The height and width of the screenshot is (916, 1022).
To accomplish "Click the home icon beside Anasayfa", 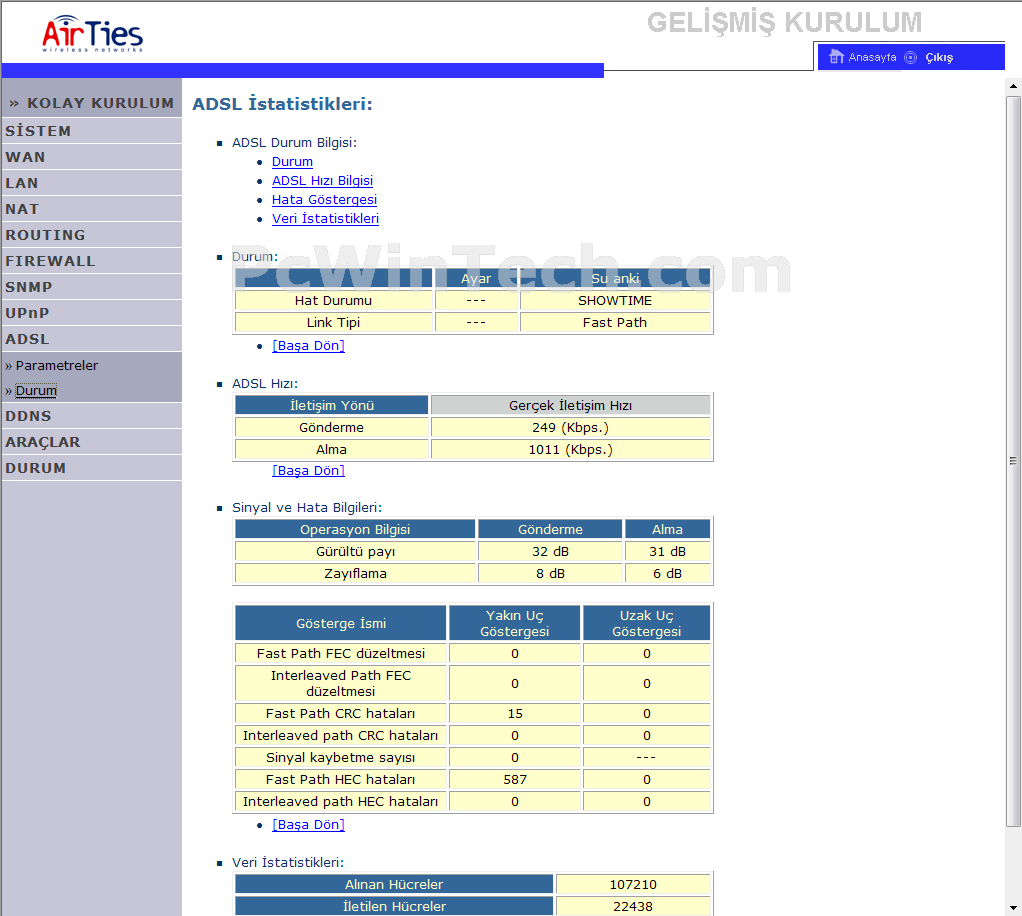I will pos(836,57).
